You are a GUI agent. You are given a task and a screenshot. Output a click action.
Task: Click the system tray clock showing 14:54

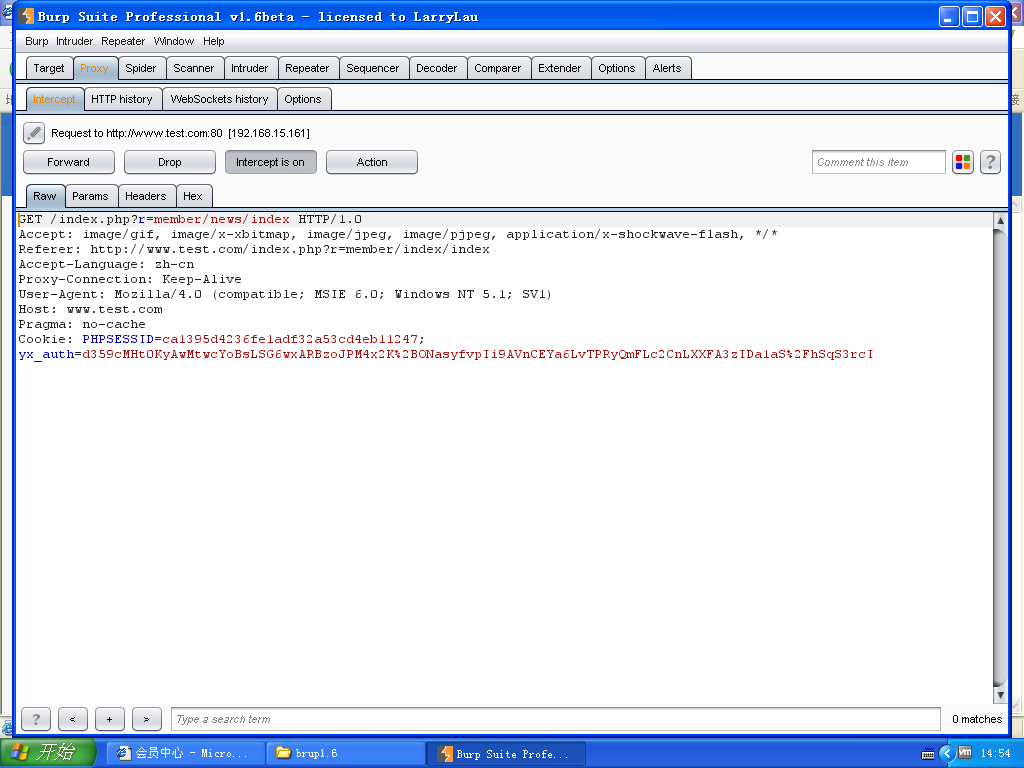(995, 754)
